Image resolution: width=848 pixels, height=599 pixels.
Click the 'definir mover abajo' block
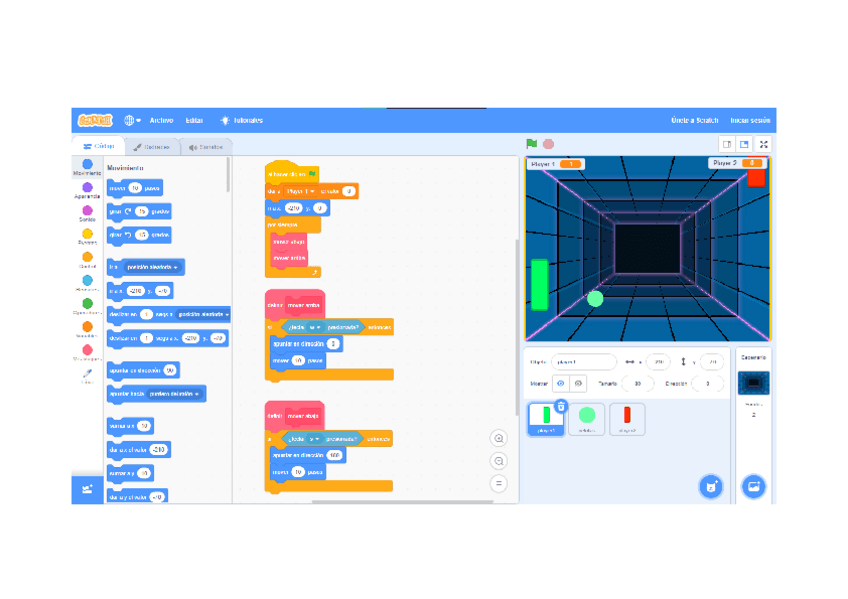pyautogui.click(x=295, y=416)
